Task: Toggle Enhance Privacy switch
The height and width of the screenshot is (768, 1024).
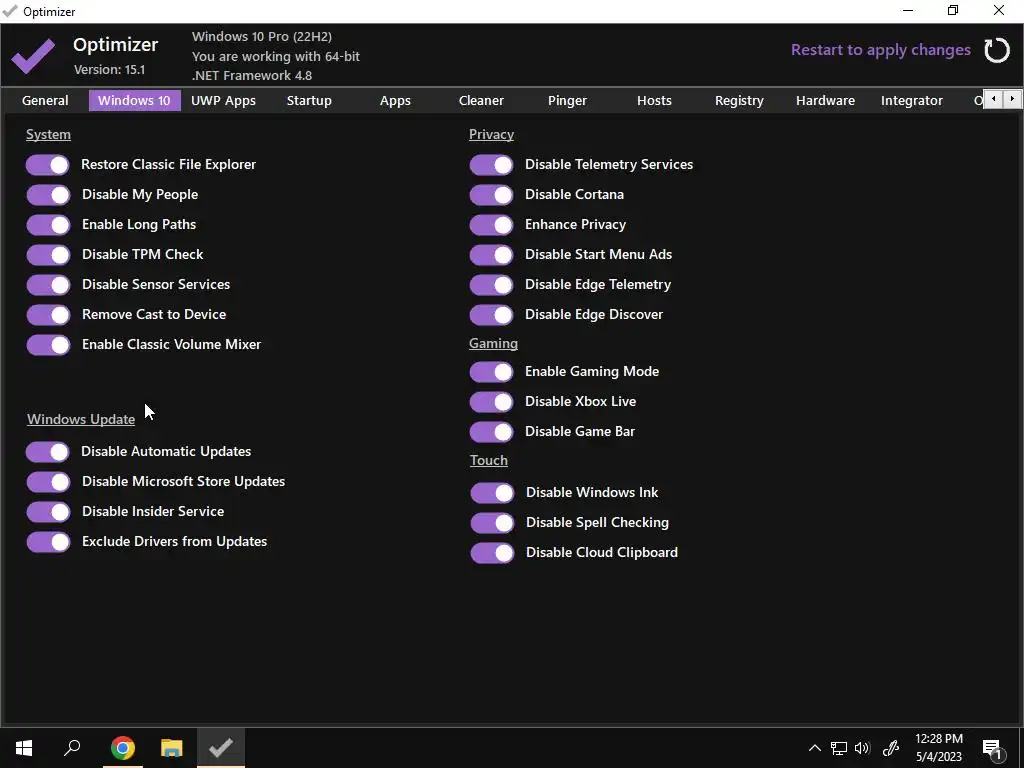Action: coord(491,225)
